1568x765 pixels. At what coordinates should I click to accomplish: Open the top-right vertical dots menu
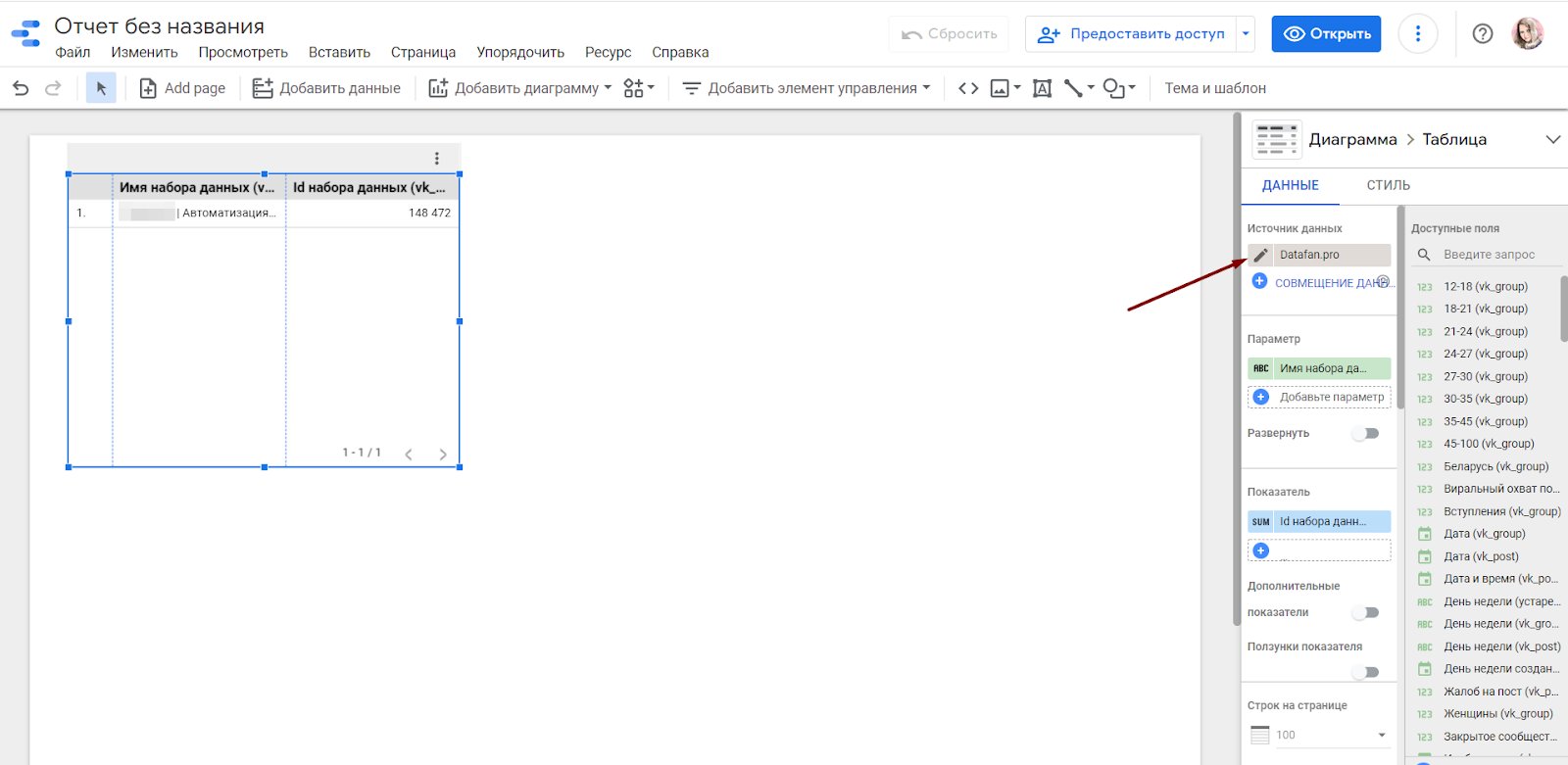[1417, 34]
